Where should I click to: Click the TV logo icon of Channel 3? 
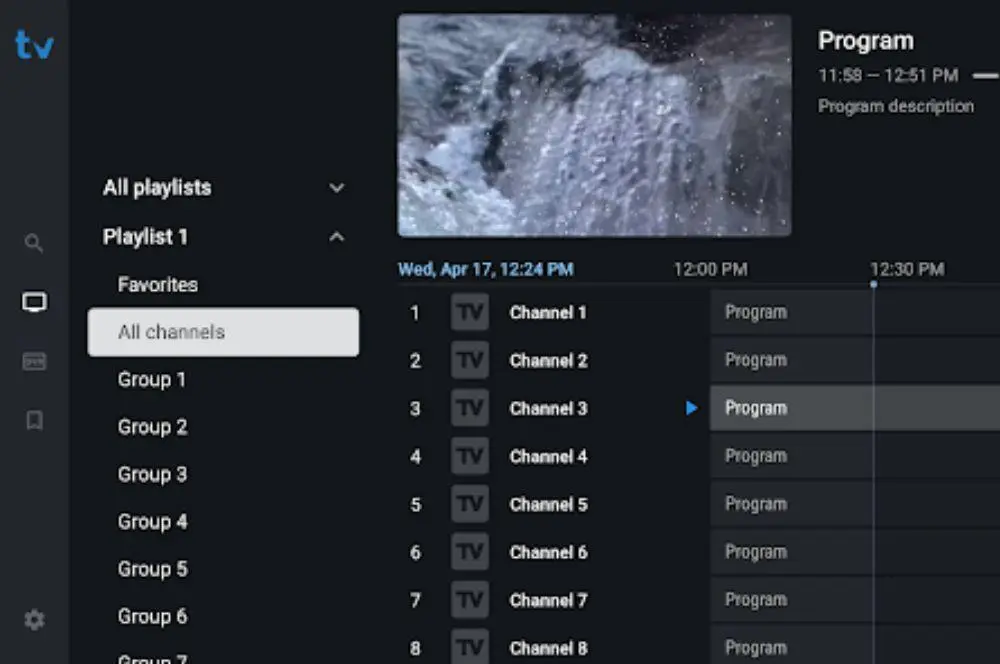click(x=470, y=408)
